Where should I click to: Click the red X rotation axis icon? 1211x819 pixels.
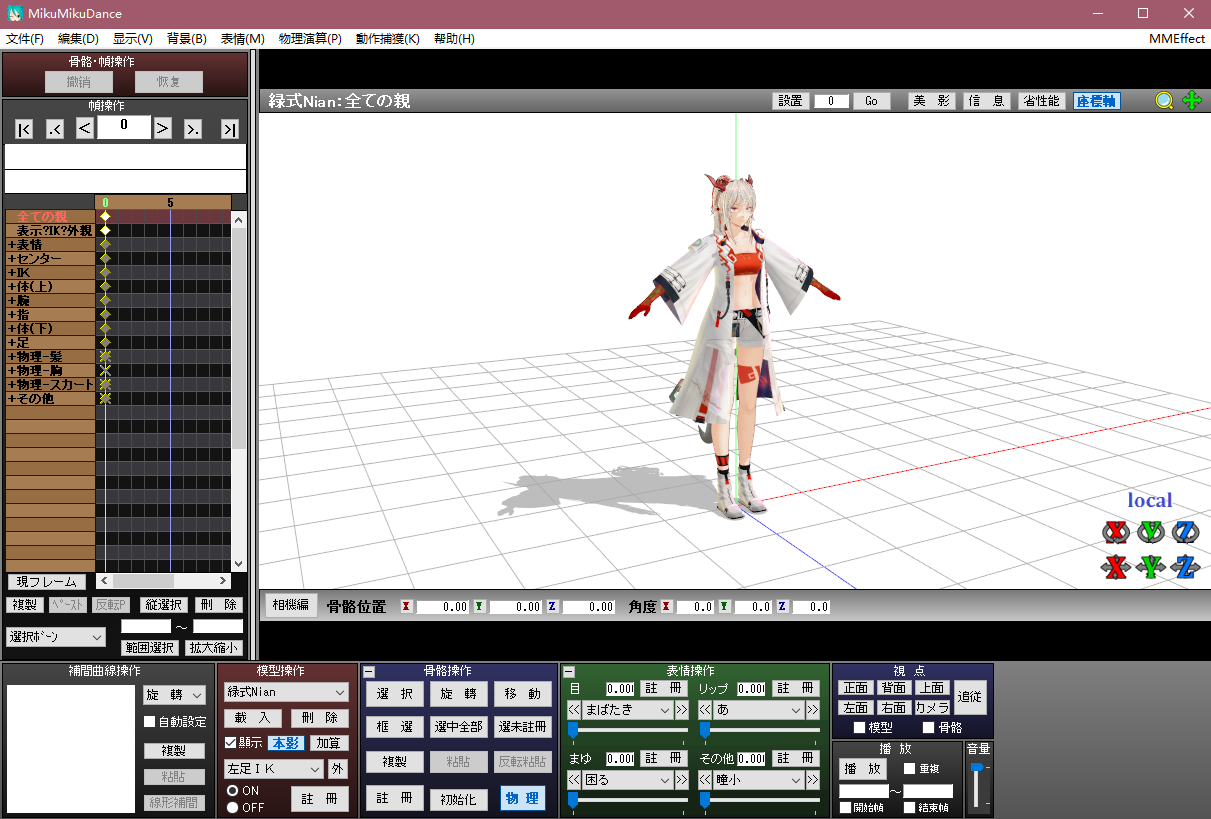1115,532
